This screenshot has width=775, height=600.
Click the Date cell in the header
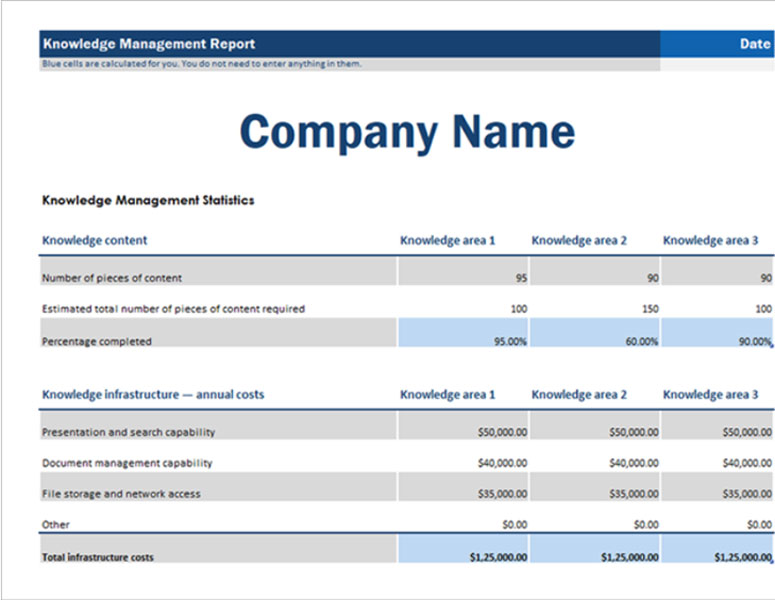(754, 44)
